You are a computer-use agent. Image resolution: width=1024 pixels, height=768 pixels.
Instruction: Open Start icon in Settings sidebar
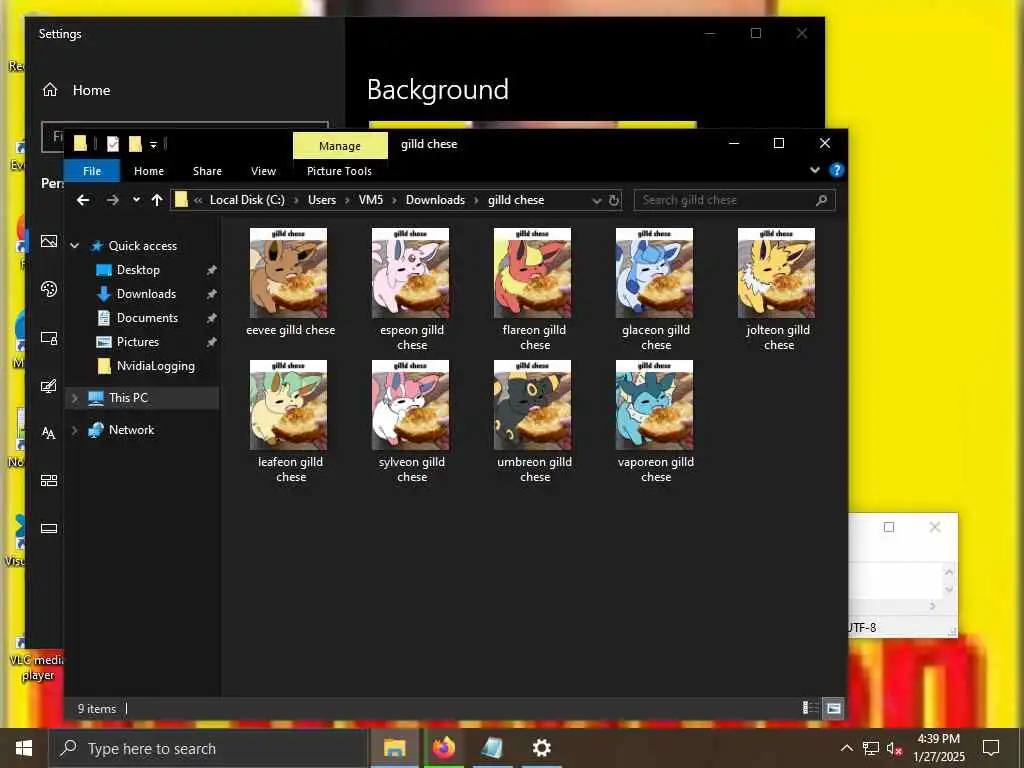[x=49, y=481]
